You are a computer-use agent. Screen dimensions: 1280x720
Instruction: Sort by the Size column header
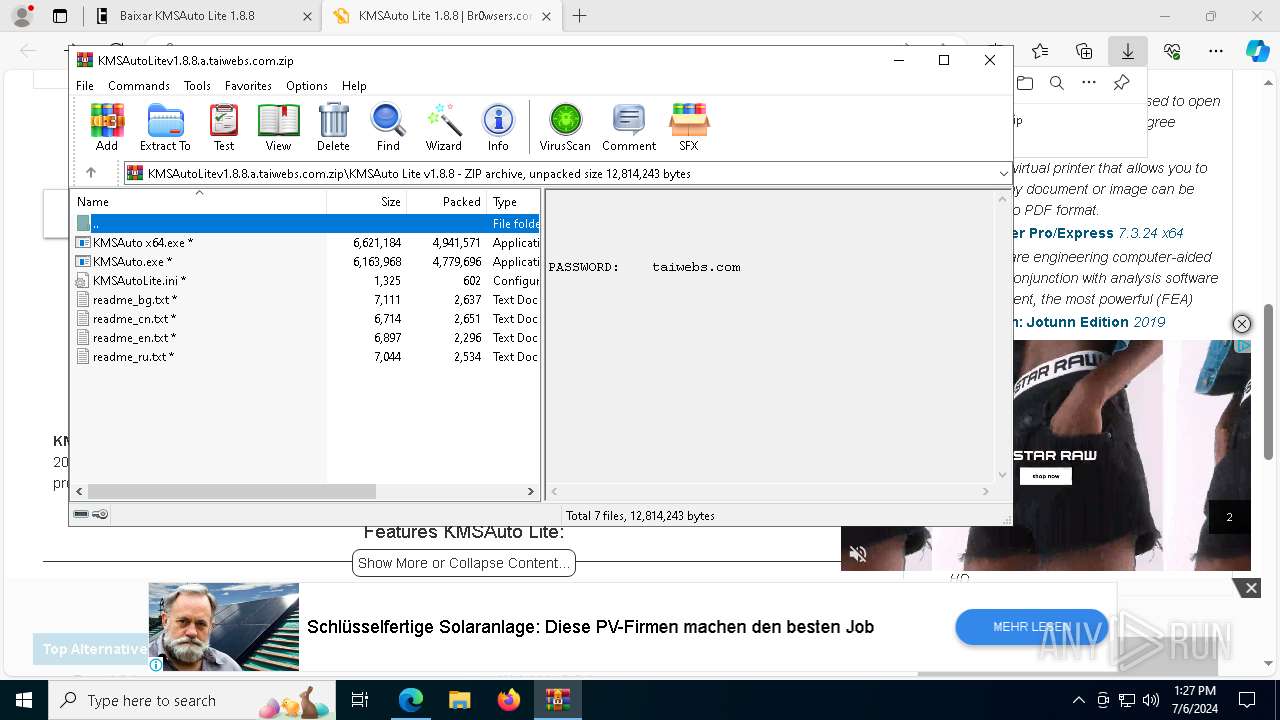pyautogui.click(x=366, y=202)
